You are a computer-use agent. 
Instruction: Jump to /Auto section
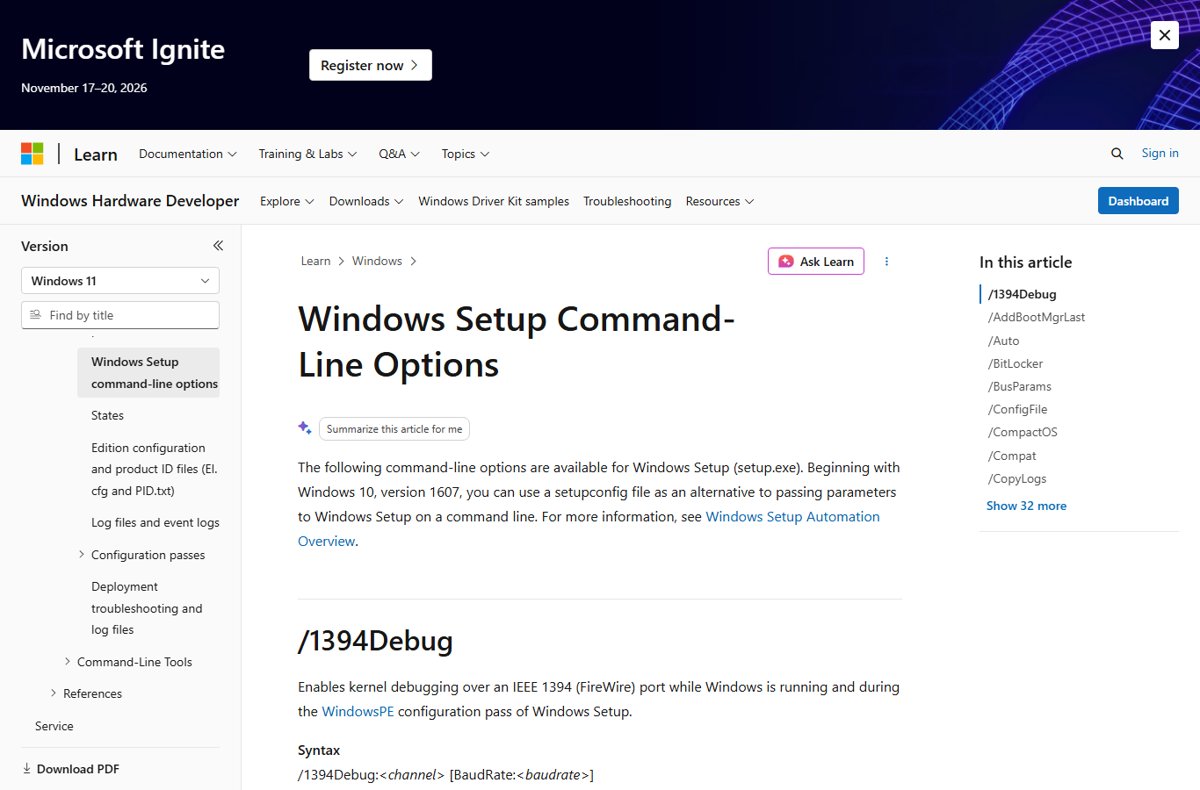click(1003, 341)
